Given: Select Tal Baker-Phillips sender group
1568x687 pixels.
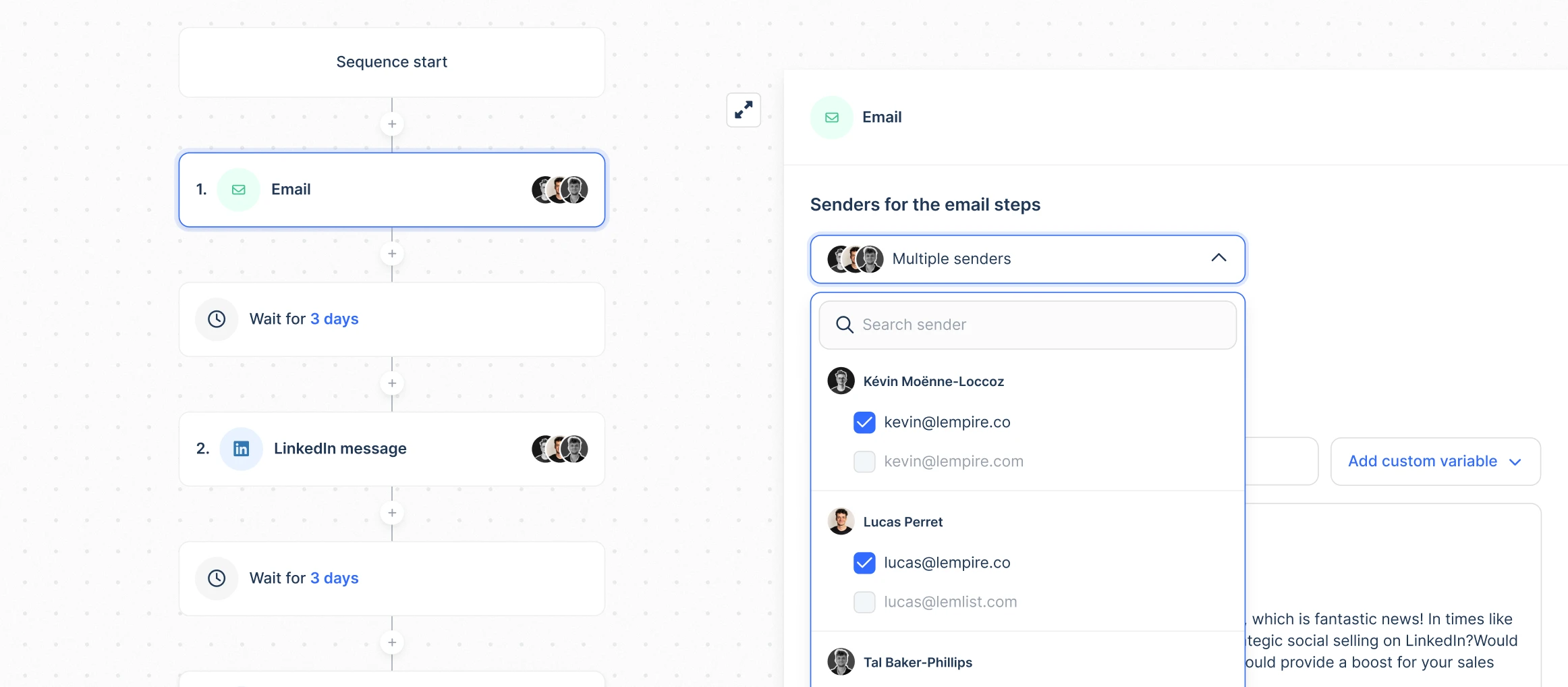Looking at the screenshot, I should pos(917,663).
